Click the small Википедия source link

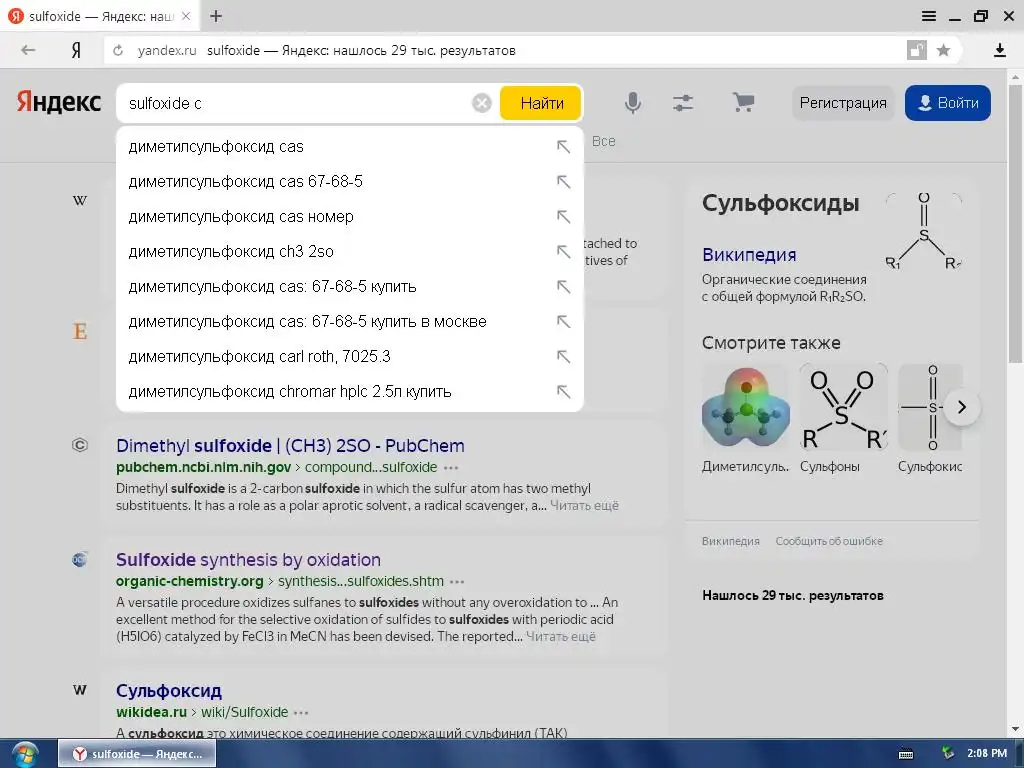click(731, 541)
